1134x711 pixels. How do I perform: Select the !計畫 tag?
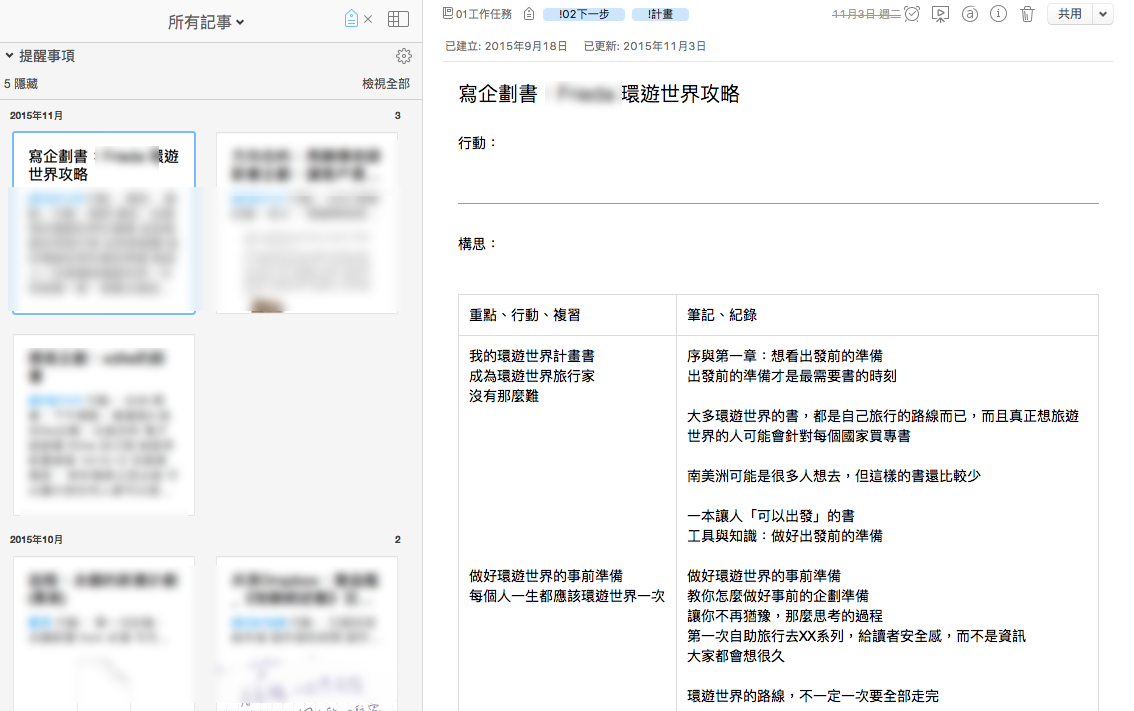pos(660,14)
